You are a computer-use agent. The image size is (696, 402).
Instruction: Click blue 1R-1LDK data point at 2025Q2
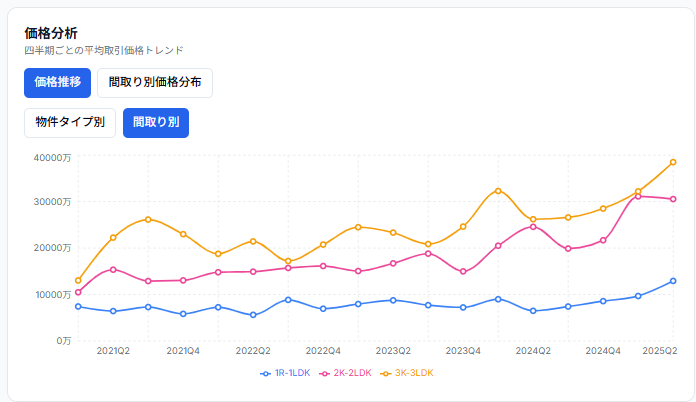(x=673, y=281)
